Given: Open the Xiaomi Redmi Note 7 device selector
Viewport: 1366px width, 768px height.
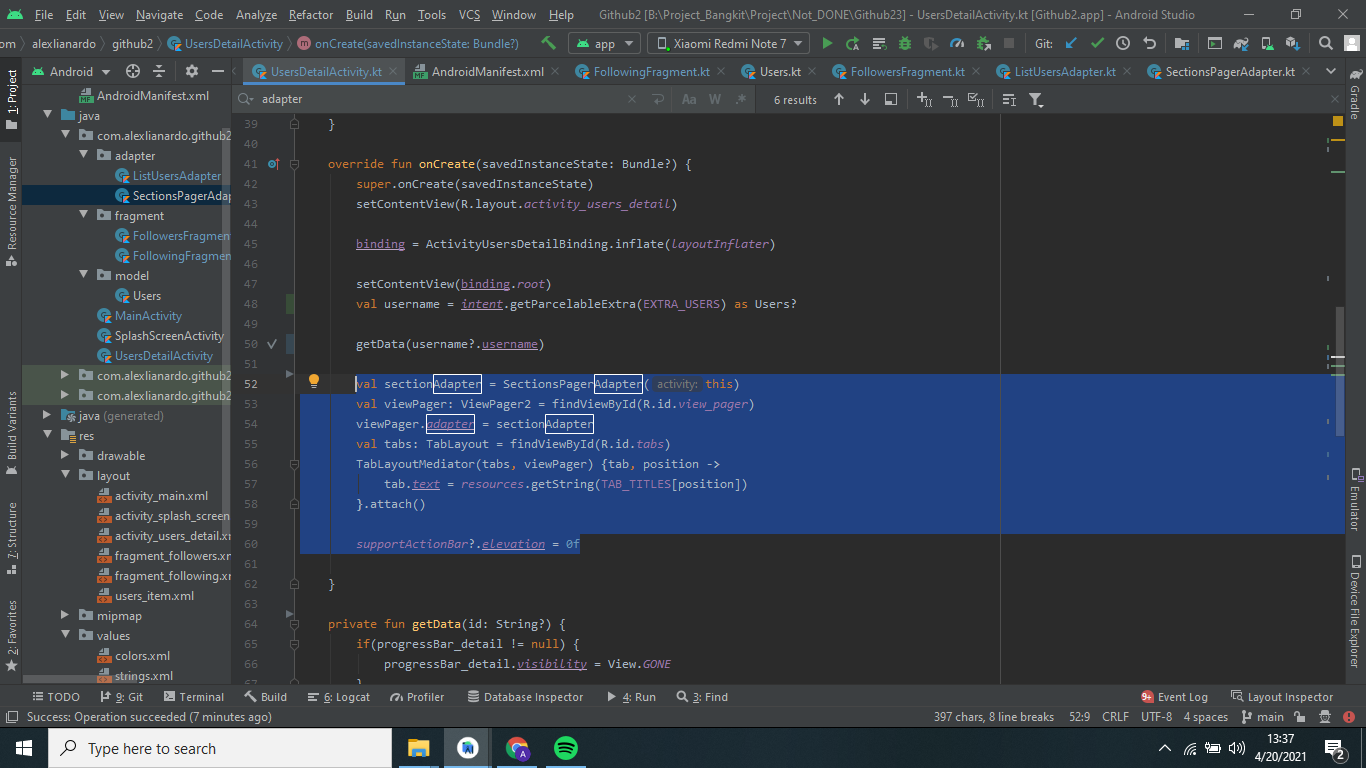Looking at the screenshot, I should (x=727, y=44).
